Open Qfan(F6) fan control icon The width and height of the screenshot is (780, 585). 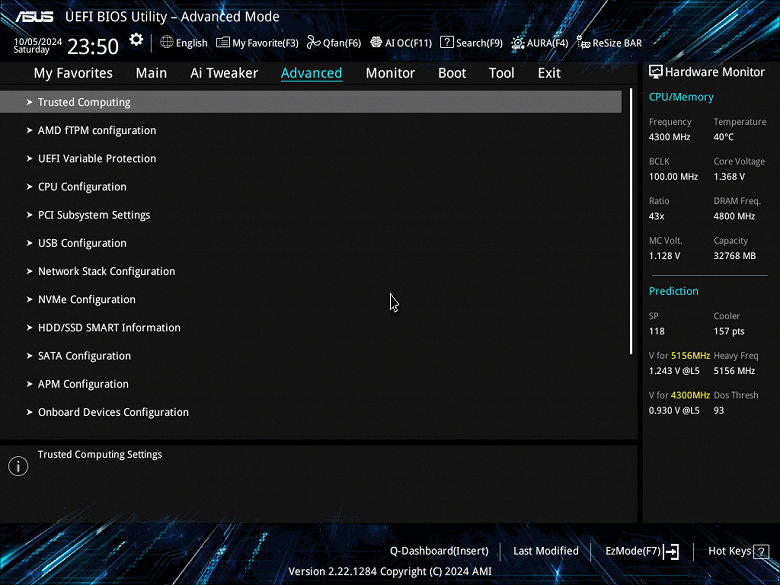click(313, 42)
